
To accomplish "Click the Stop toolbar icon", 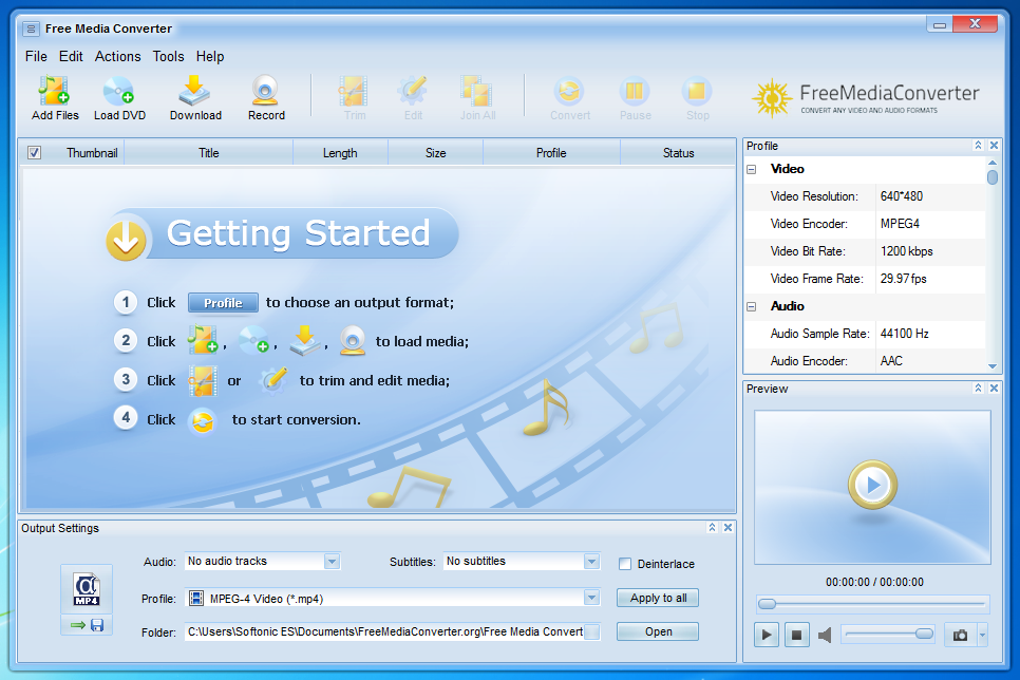I will [697, 92].
